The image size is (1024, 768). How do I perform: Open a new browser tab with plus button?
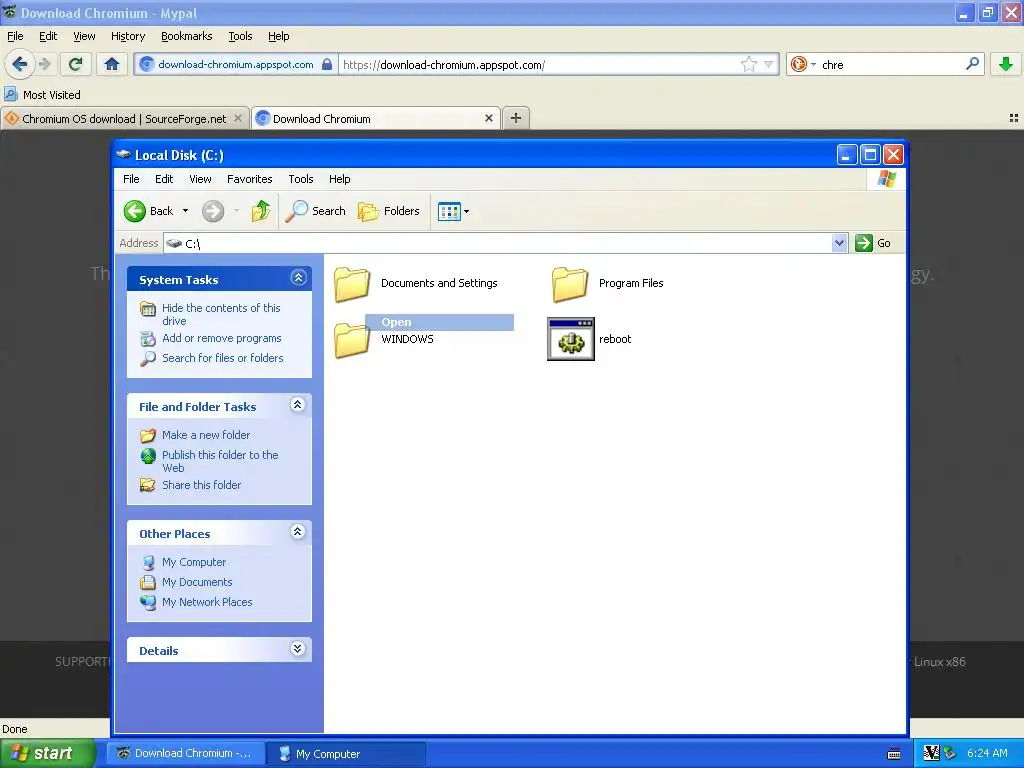(516, 118)
